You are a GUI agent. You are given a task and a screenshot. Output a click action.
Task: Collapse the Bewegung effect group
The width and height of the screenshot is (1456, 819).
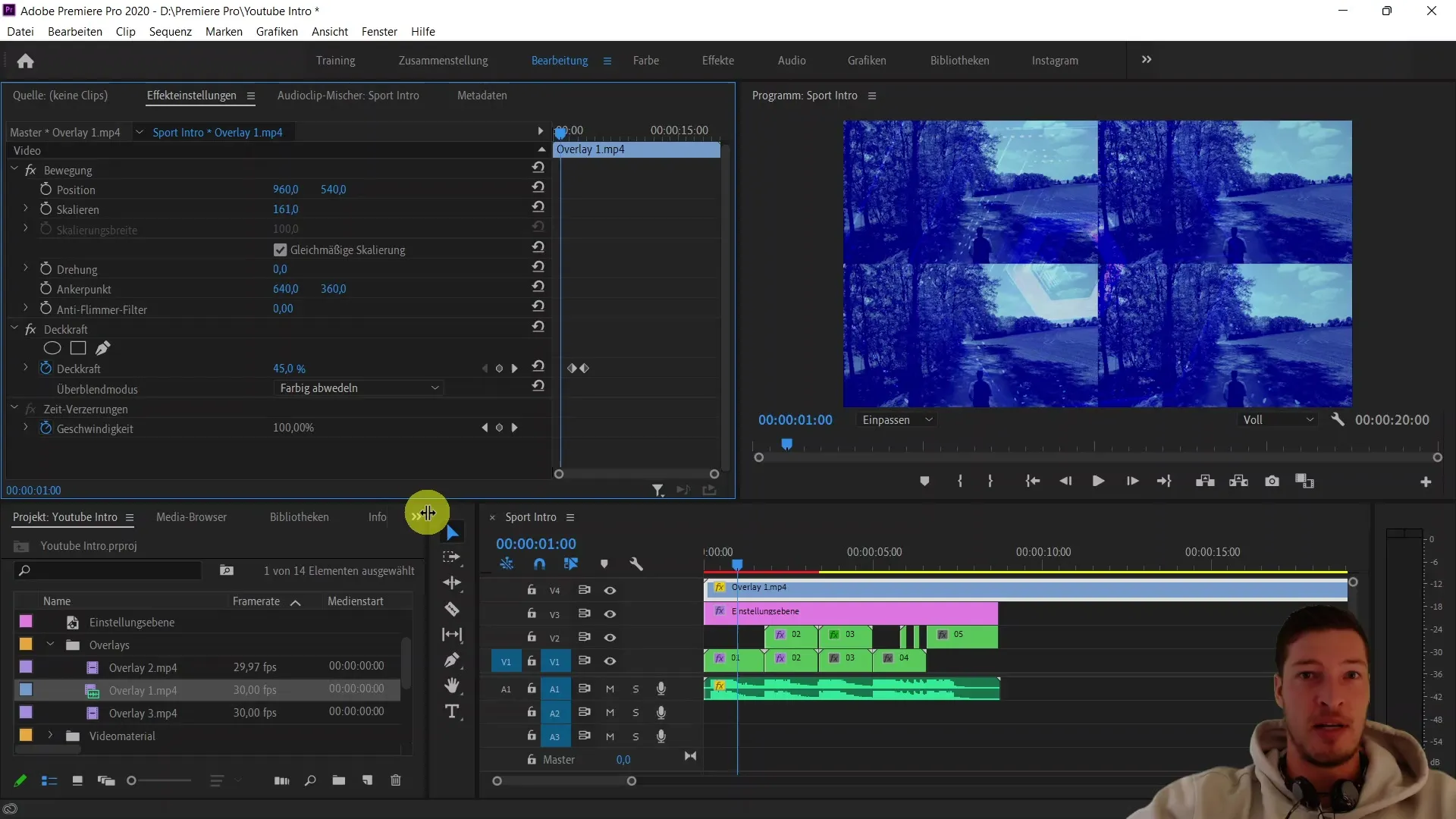(x=14, y=169)
